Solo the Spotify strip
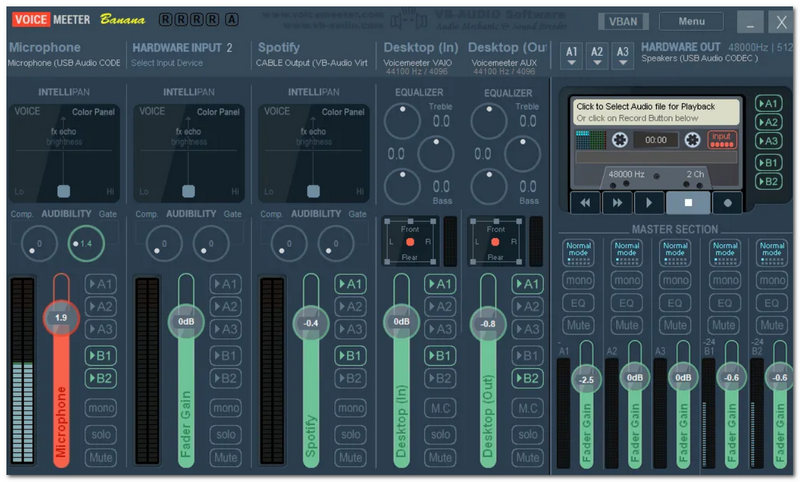Screen dimensions: 800x482 [x=351, y=435]
